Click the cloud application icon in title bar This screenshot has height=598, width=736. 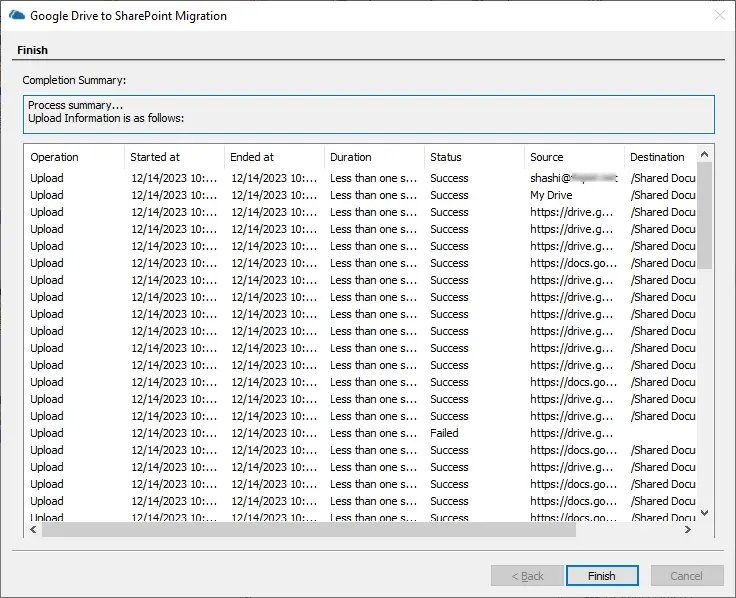pos(17,15)
